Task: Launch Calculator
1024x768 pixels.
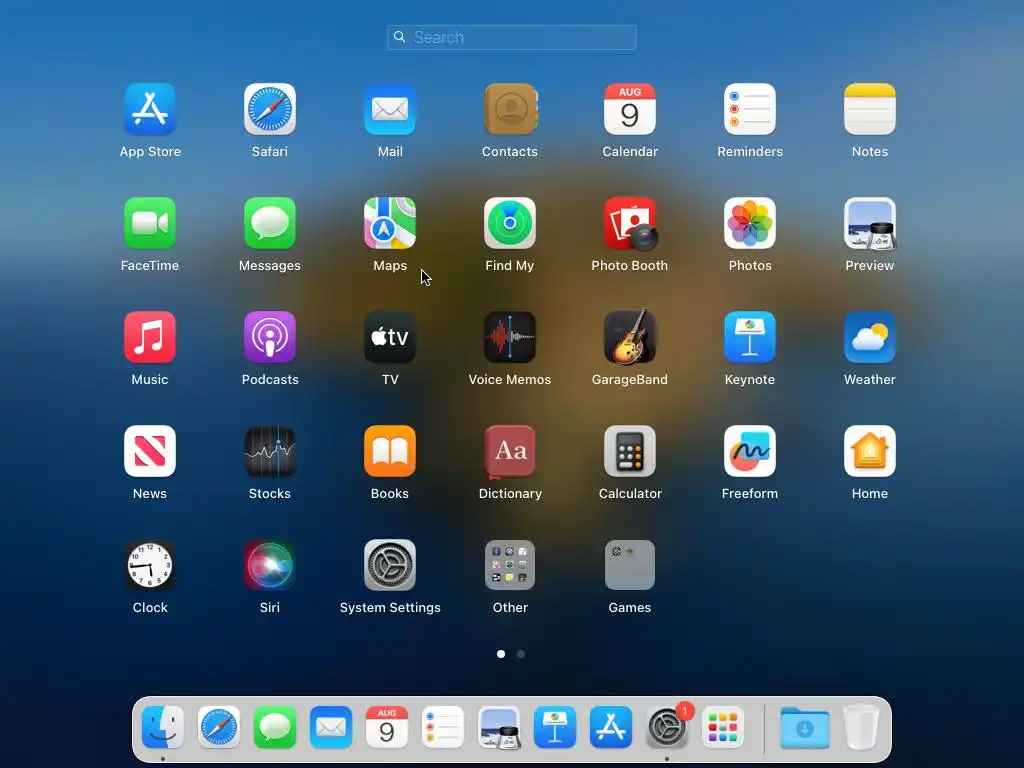Action: tap(630, 451)
